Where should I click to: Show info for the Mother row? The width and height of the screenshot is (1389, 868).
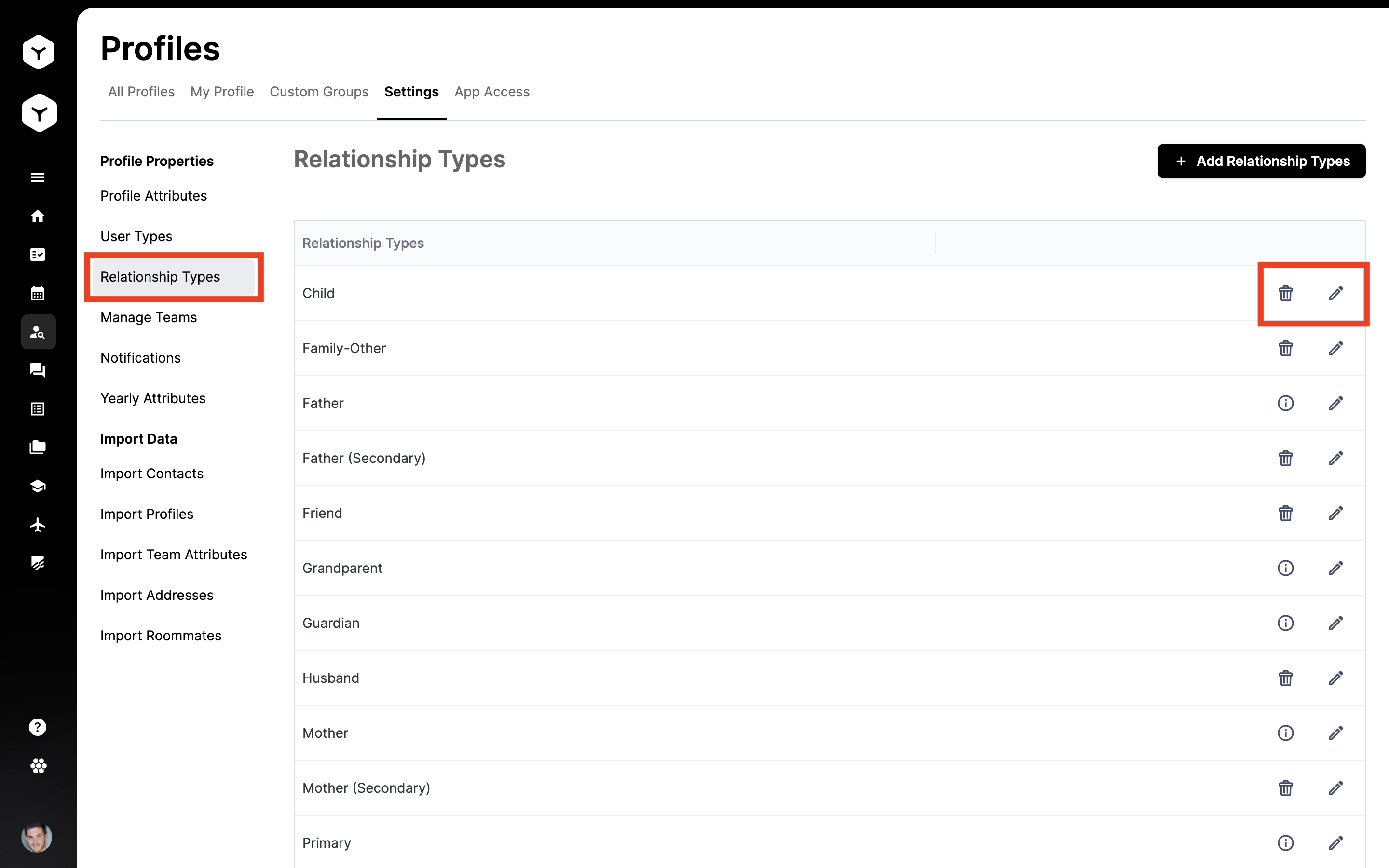click(1285, 733)
